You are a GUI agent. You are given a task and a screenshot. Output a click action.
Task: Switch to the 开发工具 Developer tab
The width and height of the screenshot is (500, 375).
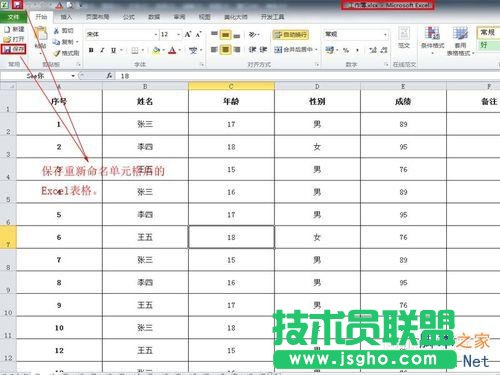[x=272, y=17]
